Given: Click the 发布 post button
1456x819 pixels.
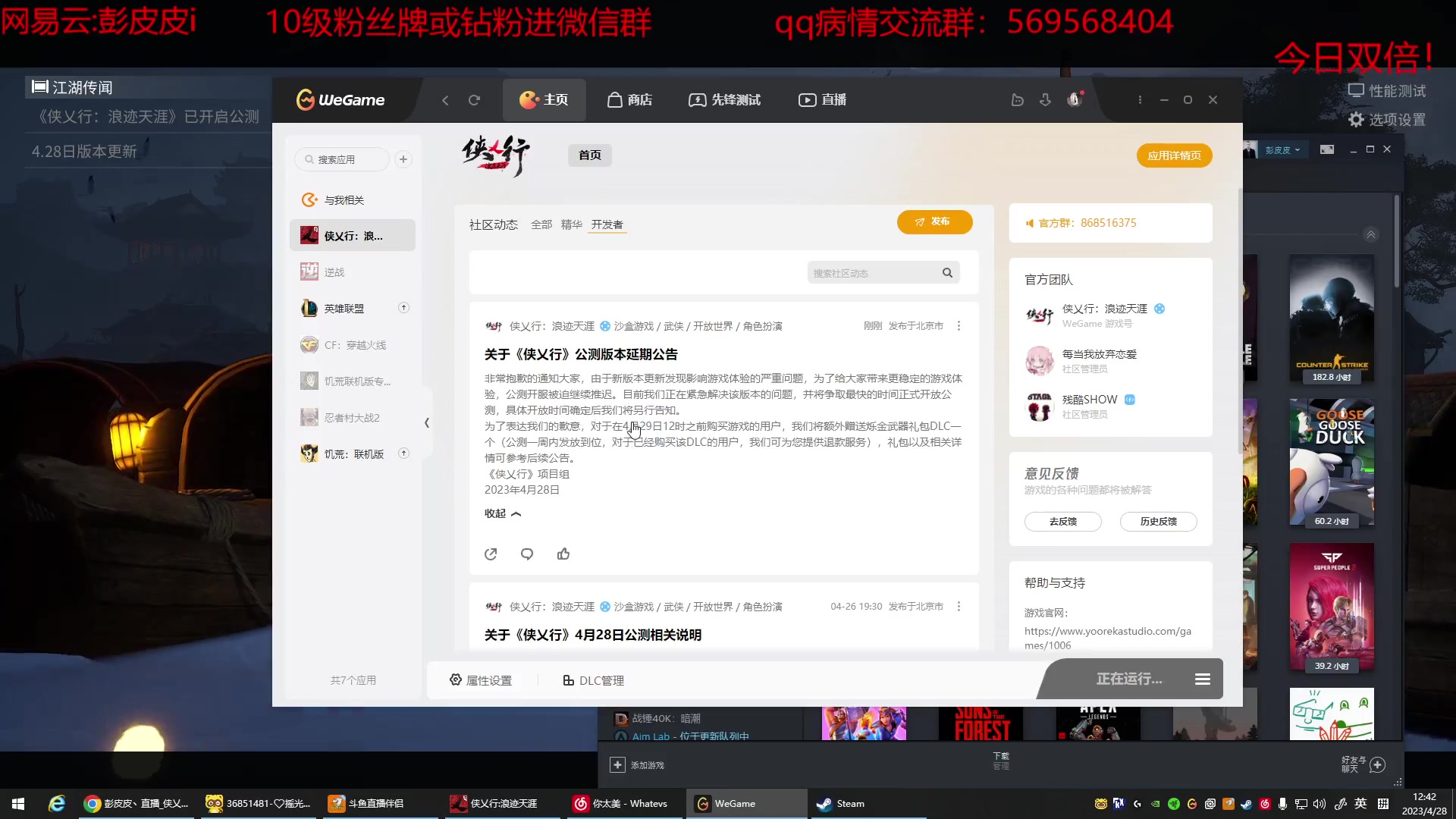Looking at the screenshot, I should pyautogui.click(x=934, y=222).
